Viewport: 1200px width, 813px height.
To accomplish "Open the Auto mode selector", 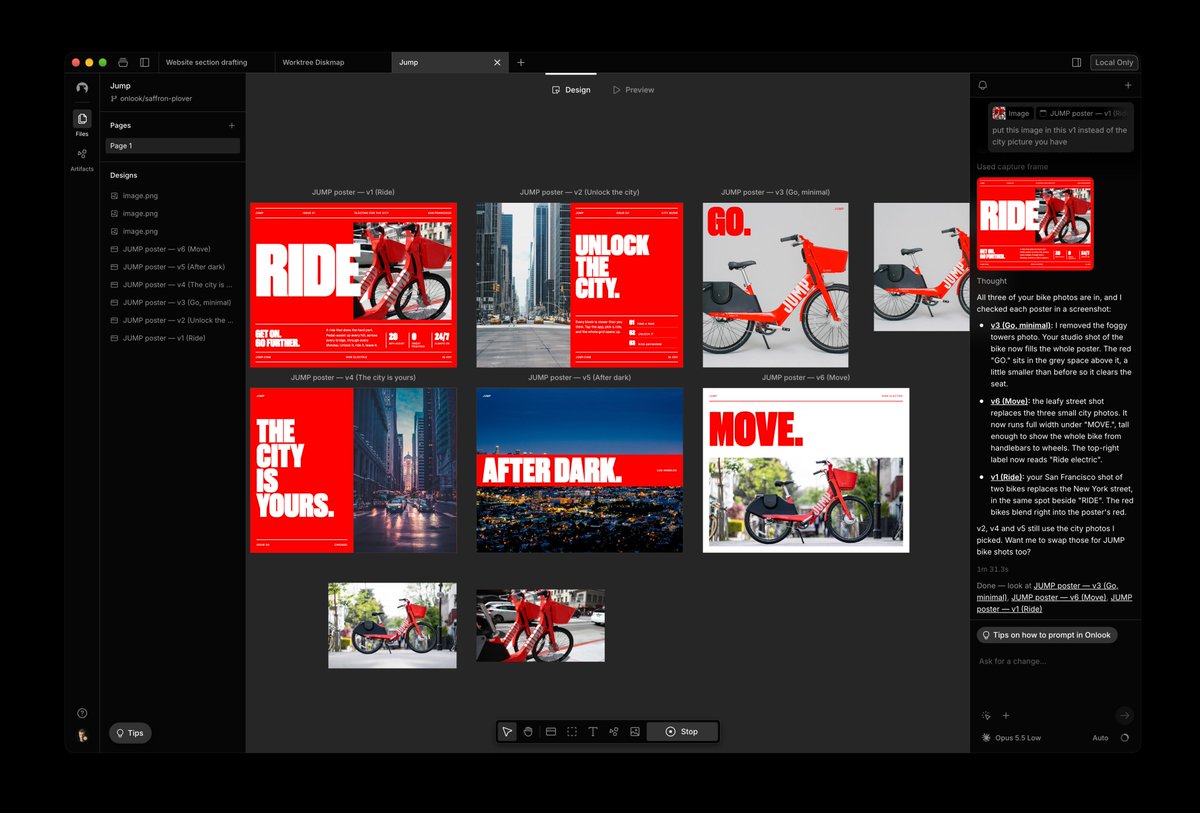I will [1100, 738].
